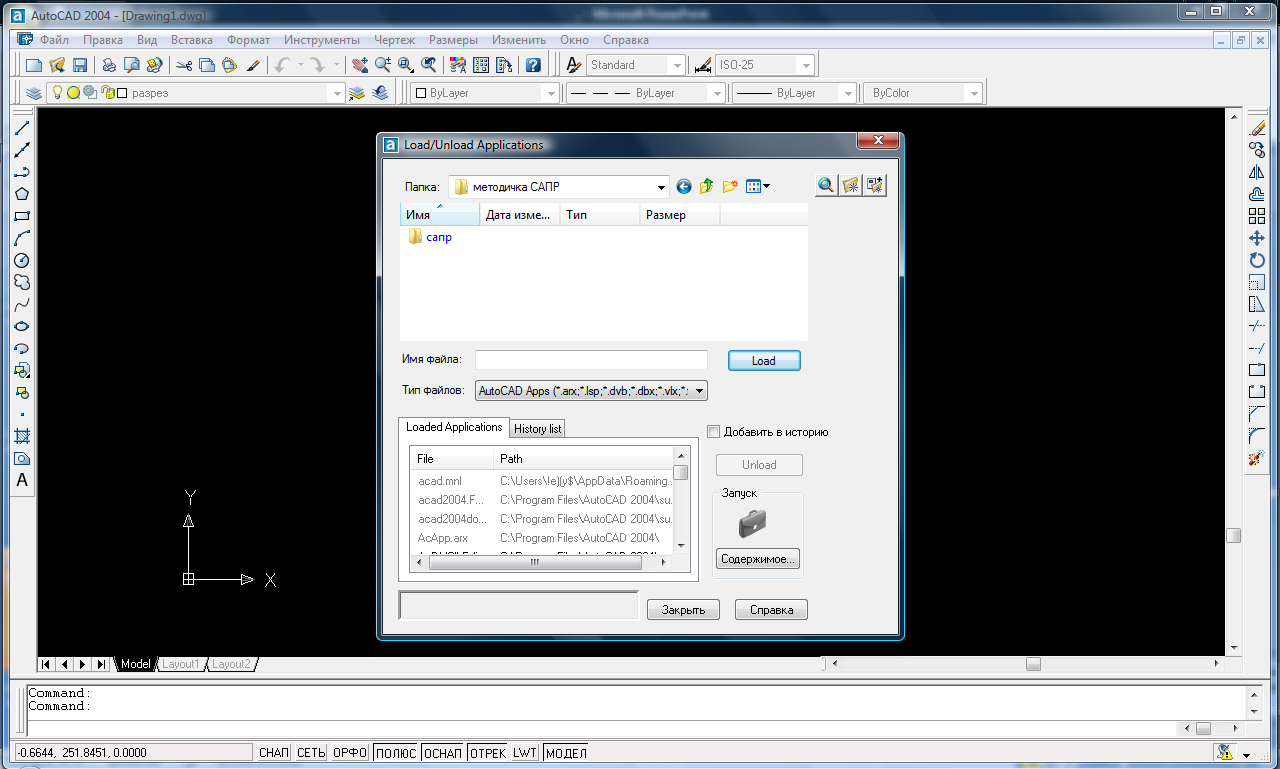Switch to the History list tab
The height and width of the screenshot is (769, 1280).
(x=538, y=429)
